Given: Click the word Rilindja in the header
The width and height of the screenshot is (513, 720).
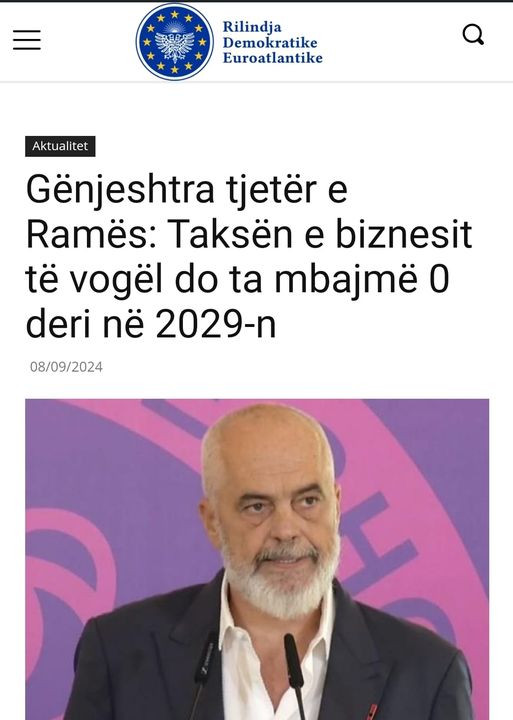Looking at the screenshot, I should pos(252,27).
